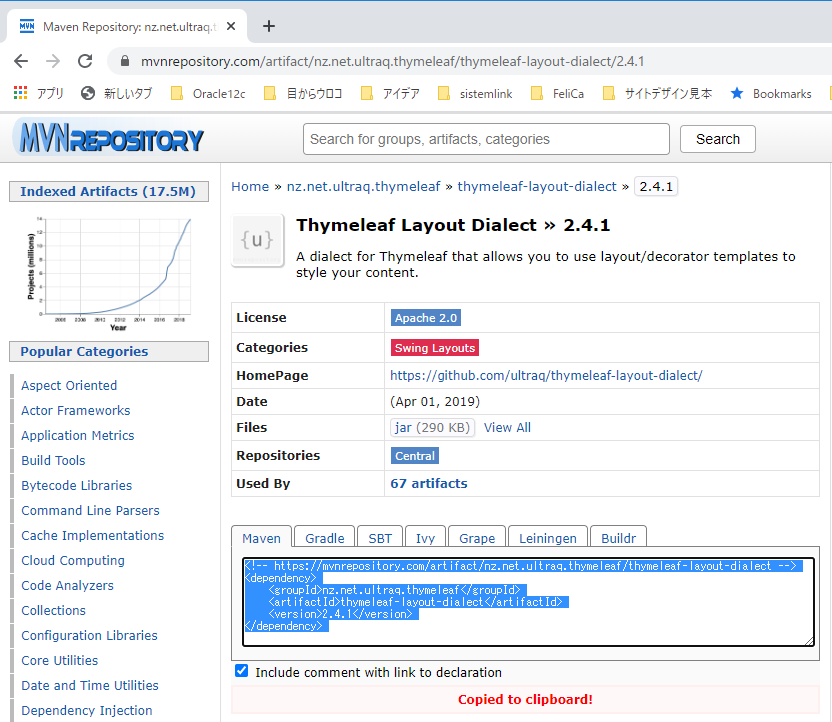Focus the search groups and artifacts field
This screenshot has height=722, width=832.
(x=486, y=139)
